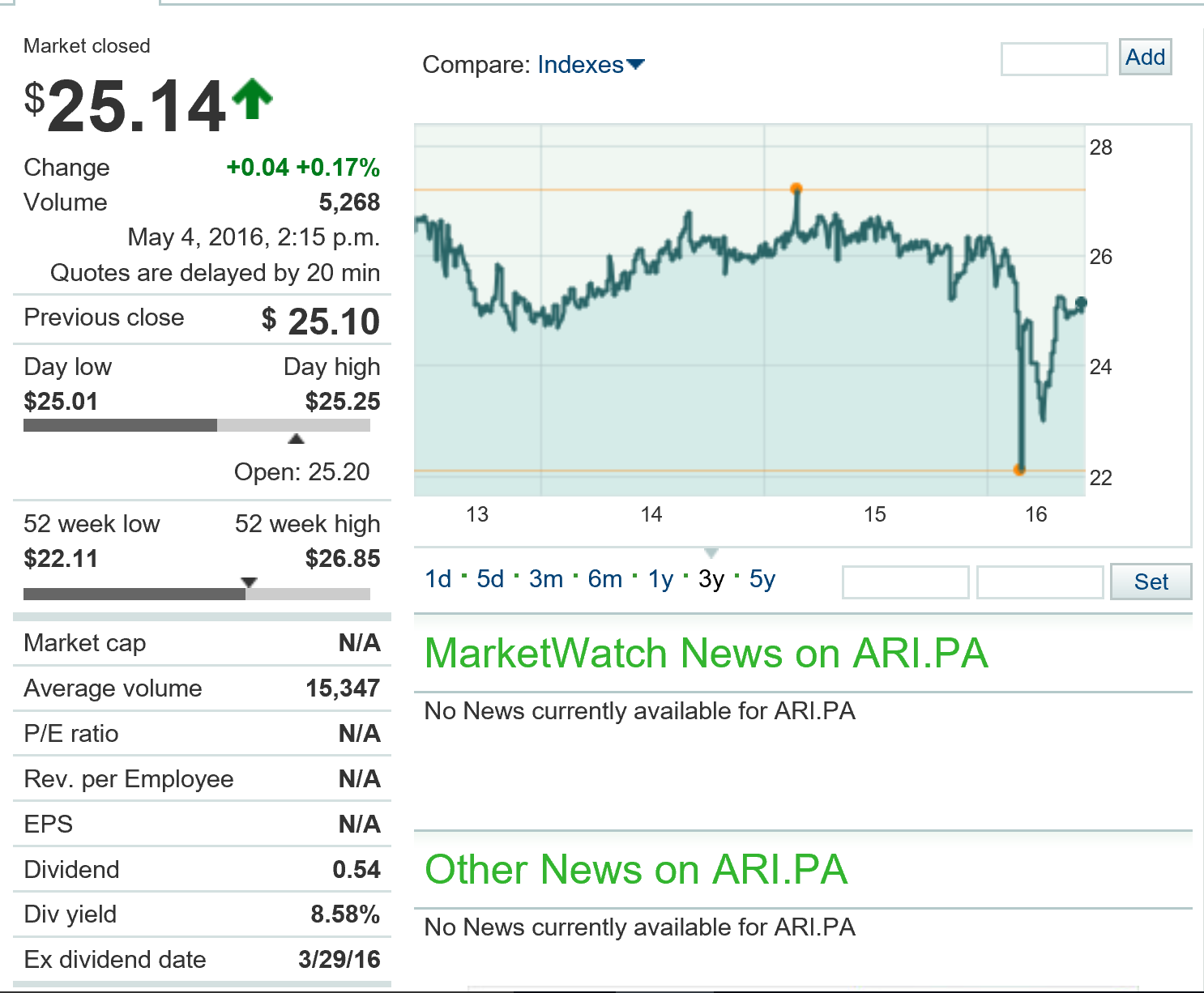Click the start date field beside Set
1204x993 pixels.
tap(905, 582)
